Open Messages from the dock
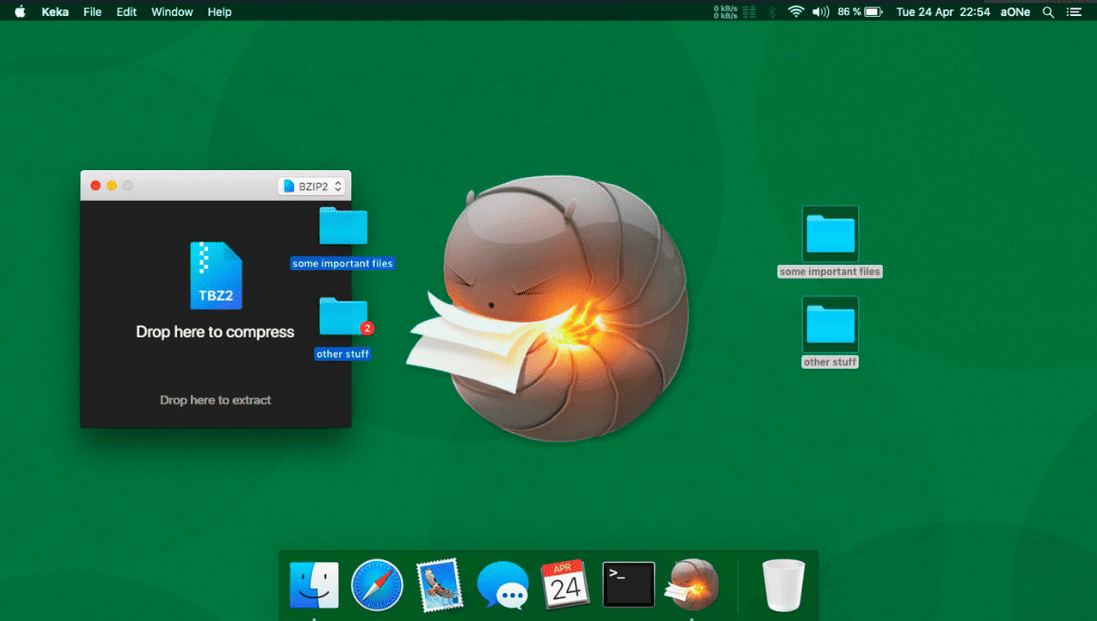Image resolution: width=1097 pixels, height=621 pixels. point(502,585)
